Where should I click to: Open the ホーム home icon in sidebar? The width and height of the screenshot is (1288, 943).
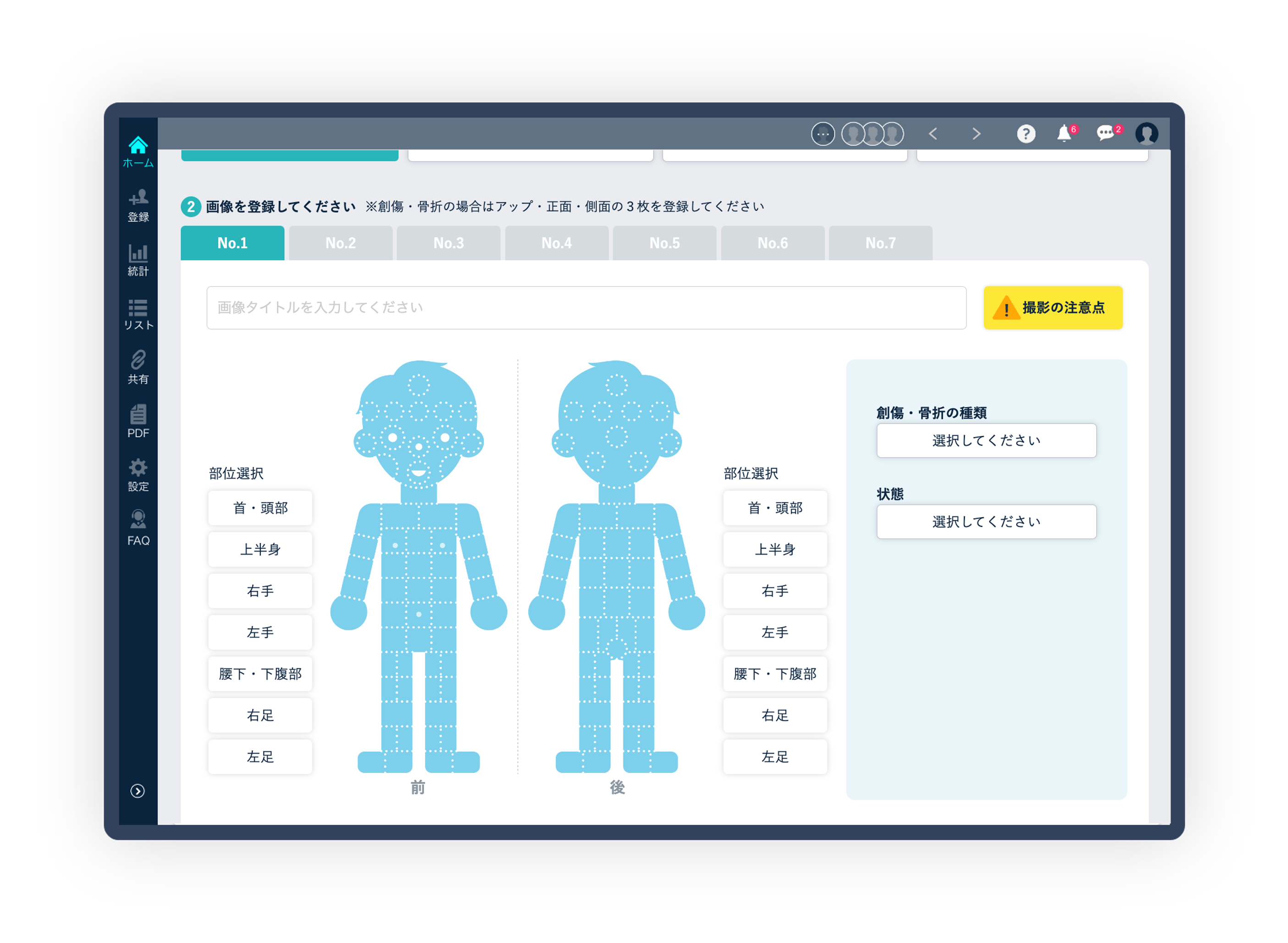[138, 151]
